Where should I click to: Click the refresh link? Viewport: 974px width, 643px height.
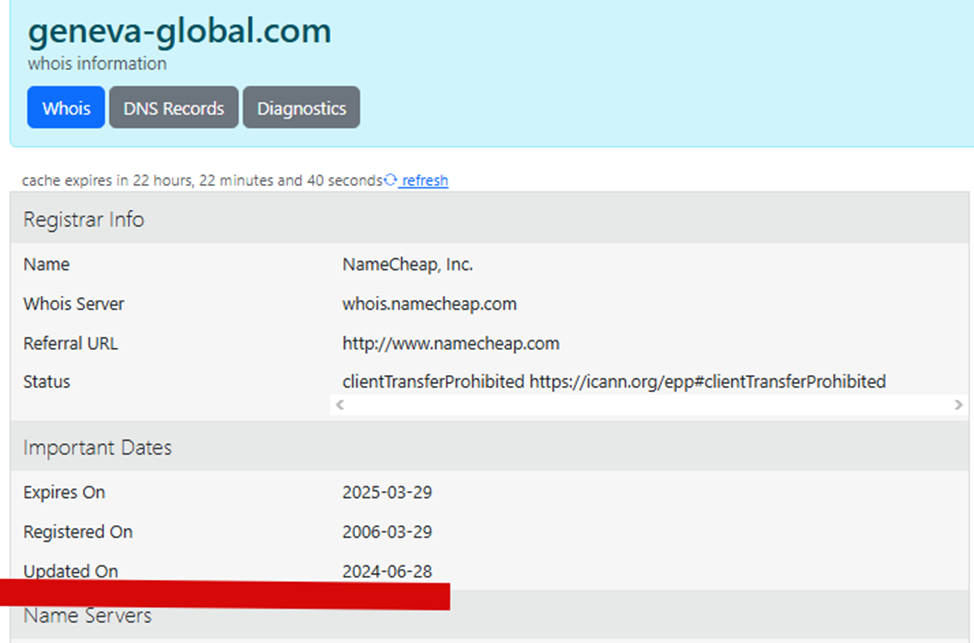425,180
